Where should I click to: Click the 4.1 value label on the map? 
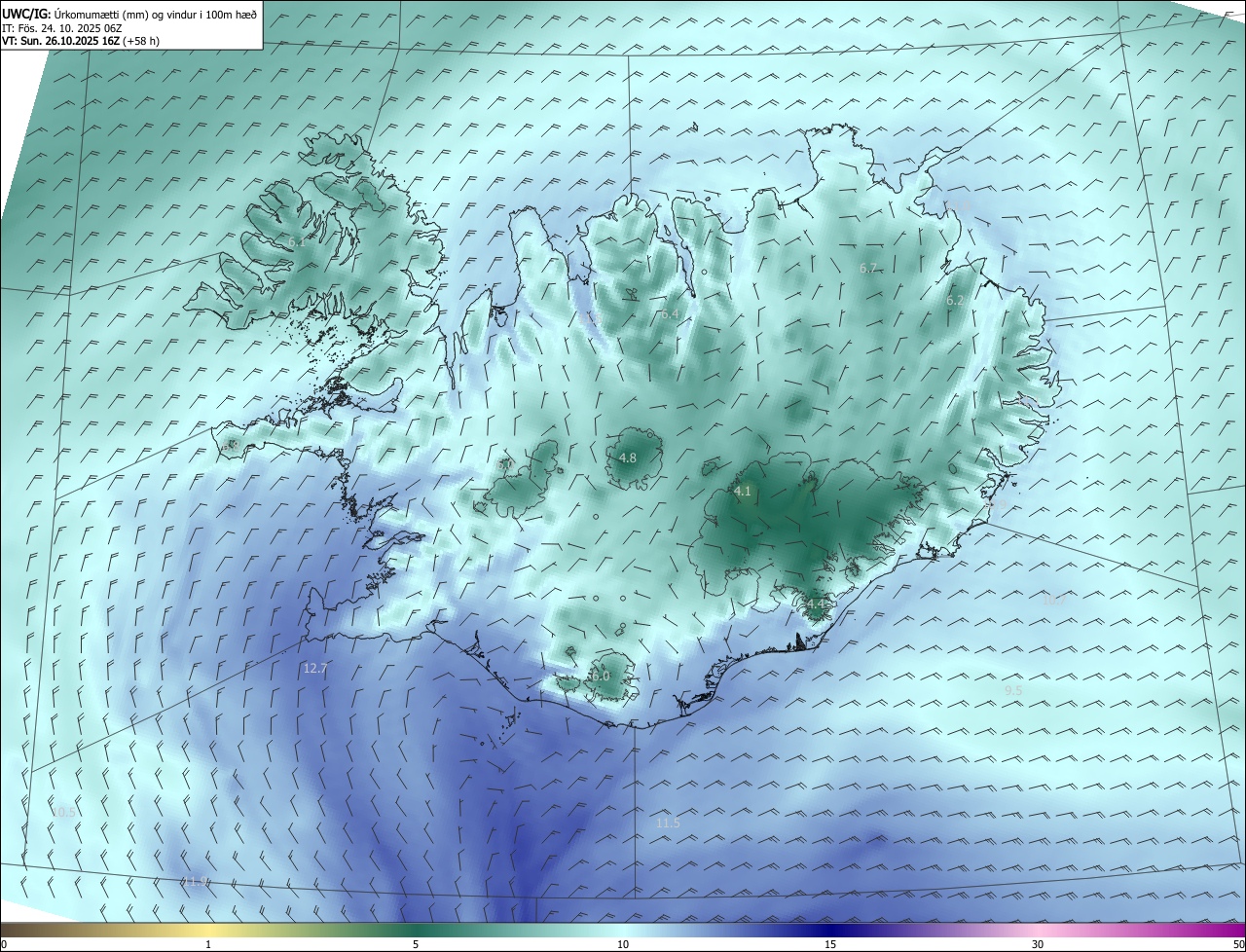tap(743, 492)
